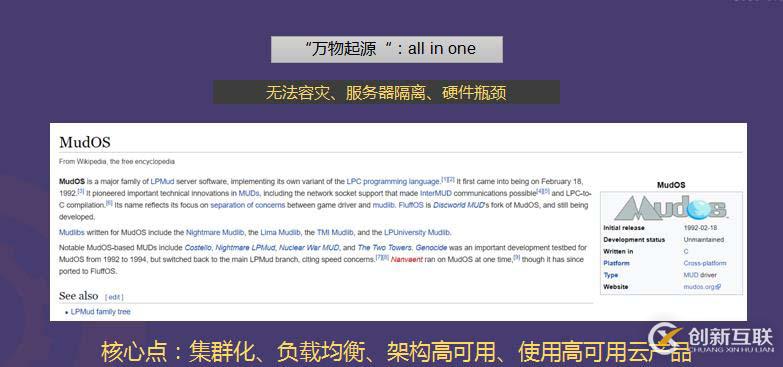This screenshot has width=783, height=367.
Task: Click the edit link beside See also
Action: point(114,297)
